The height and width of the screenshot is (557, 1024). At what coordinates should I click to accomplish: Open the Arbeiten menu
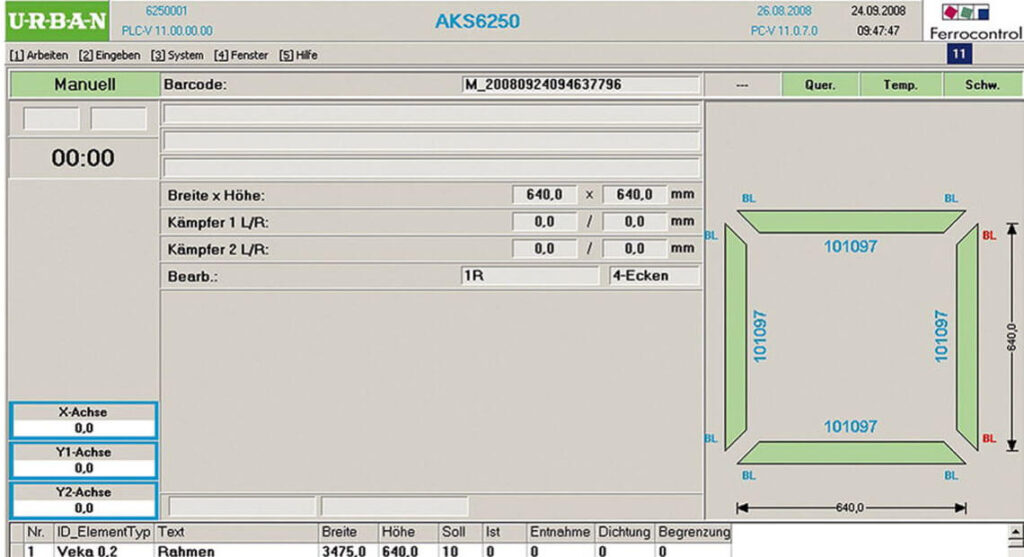39,56
